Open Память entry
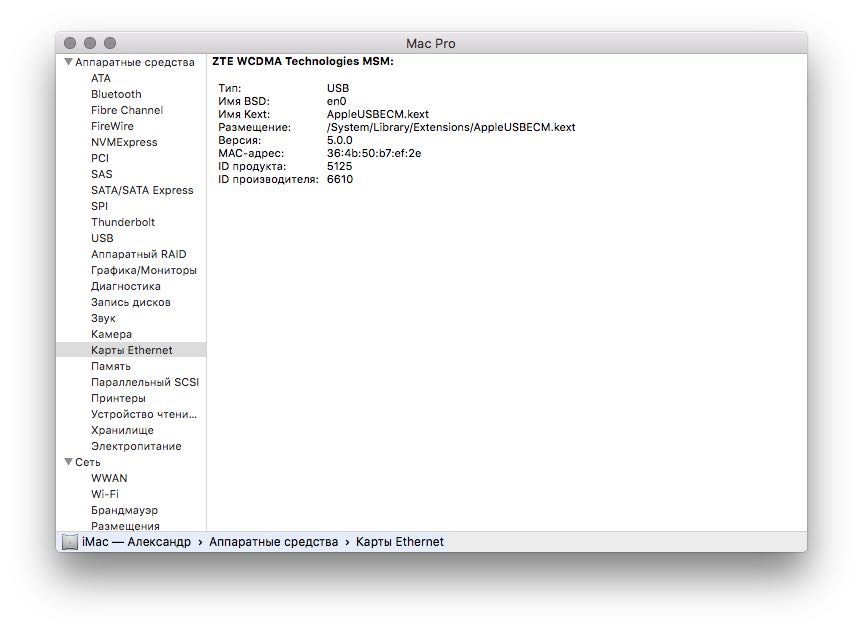 [x=111, y=366]
